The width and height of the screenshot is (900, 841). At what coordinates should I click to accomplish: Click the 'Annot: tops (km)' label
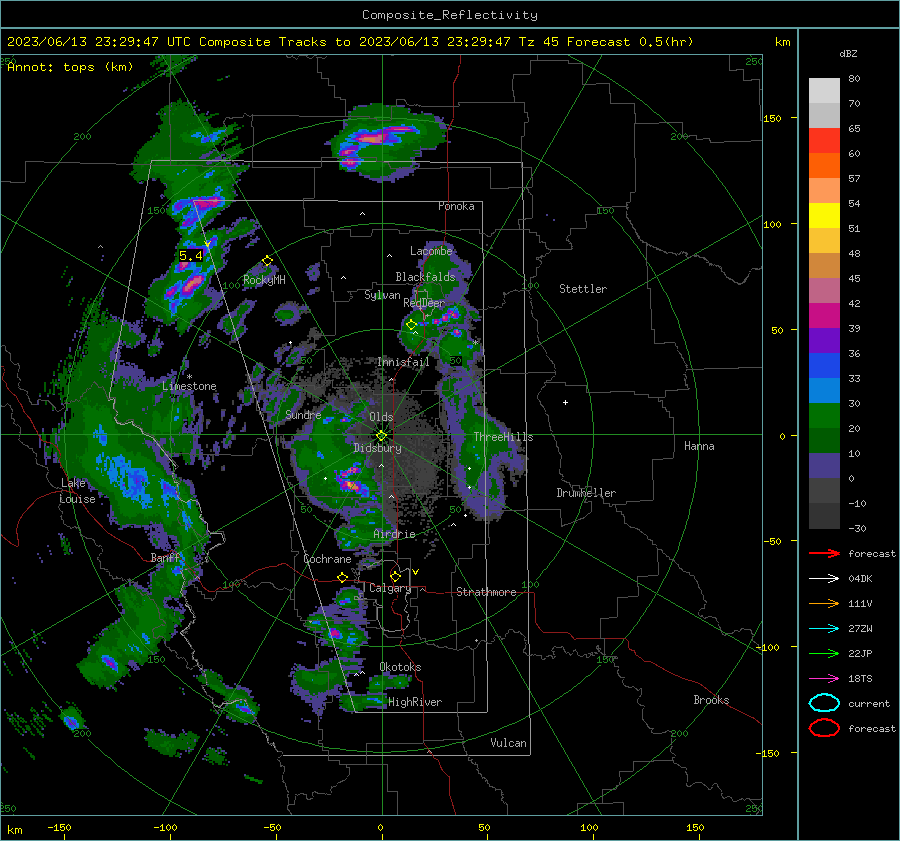[70, 67]
